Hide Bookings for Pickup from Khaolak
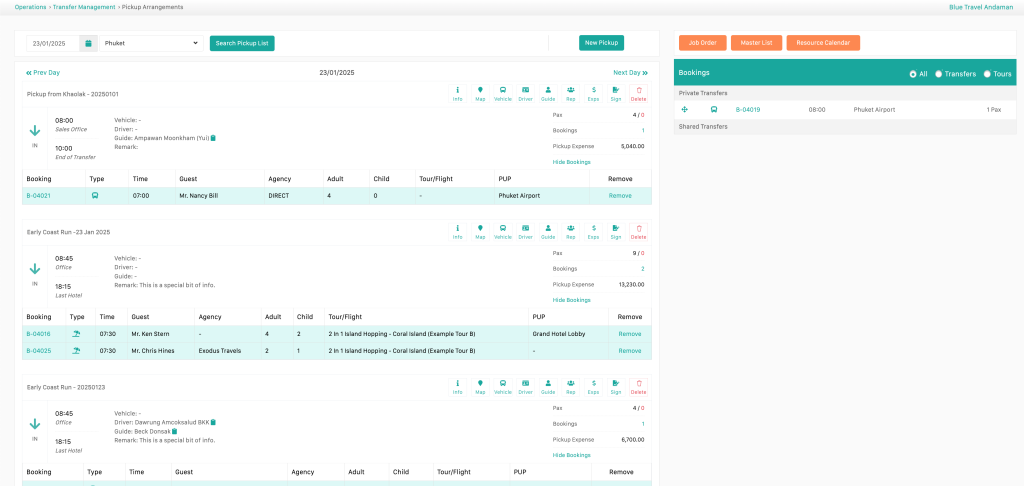This screenshot has height=486, width=1024. coord(571,162)
